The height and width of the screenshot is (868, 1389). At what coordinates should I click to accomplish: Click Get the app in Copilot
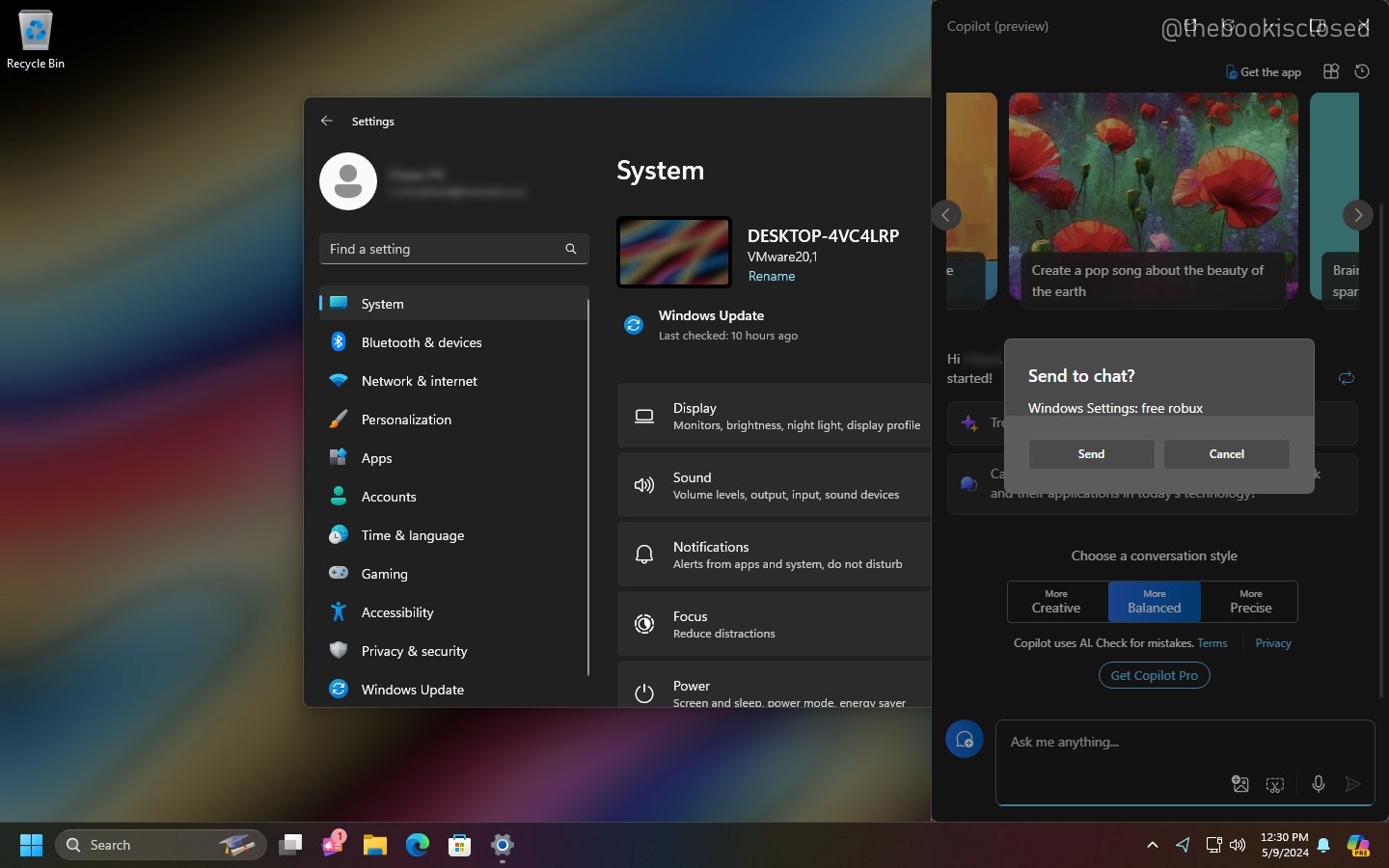click(x=1264, y=72)
